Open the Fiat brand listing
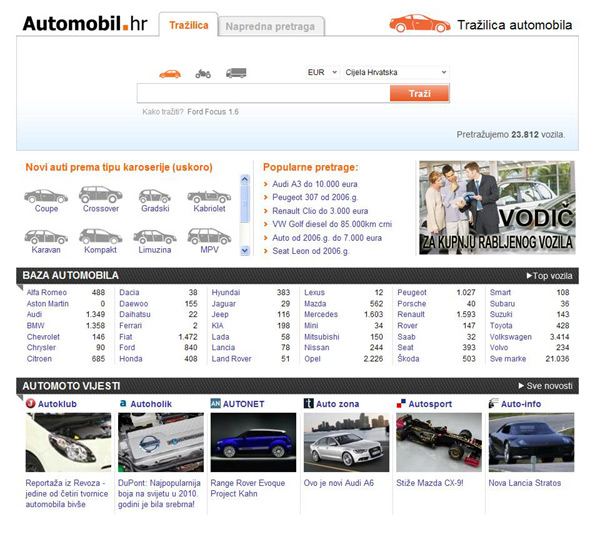This screenshot has height=539, width=600. click(x=126, y=337)
